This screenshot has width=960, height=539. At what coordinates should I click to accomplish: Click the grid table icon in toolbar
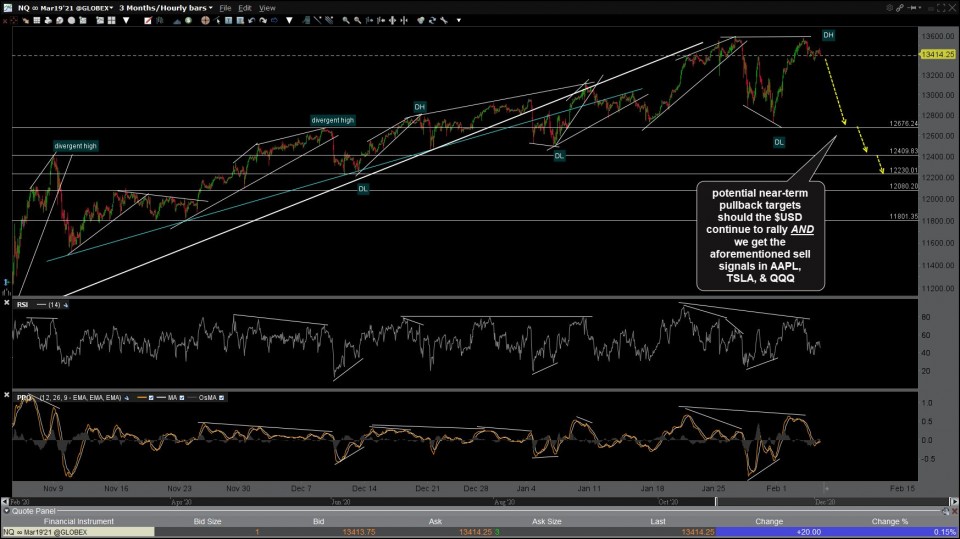[x=37, y=20]
